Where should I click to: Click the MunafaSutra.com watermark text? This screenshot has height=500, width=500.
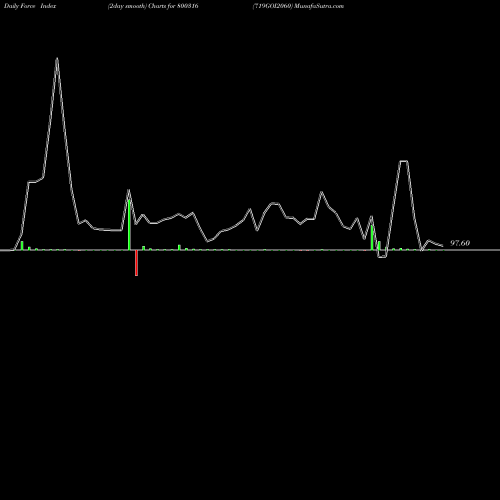319,6
